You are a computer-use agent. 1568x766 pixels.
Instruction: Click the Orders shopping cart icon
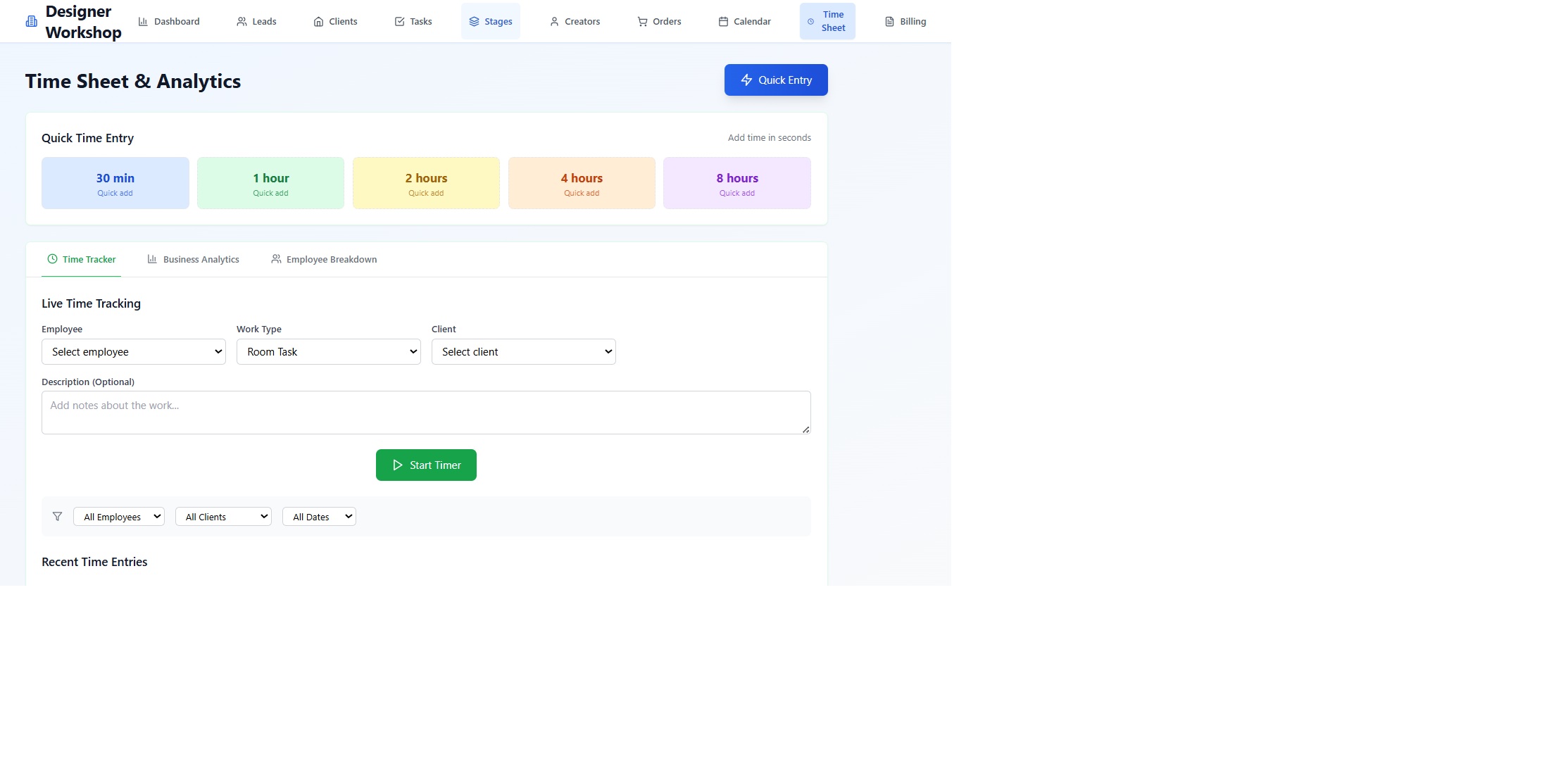coord(642,22)
